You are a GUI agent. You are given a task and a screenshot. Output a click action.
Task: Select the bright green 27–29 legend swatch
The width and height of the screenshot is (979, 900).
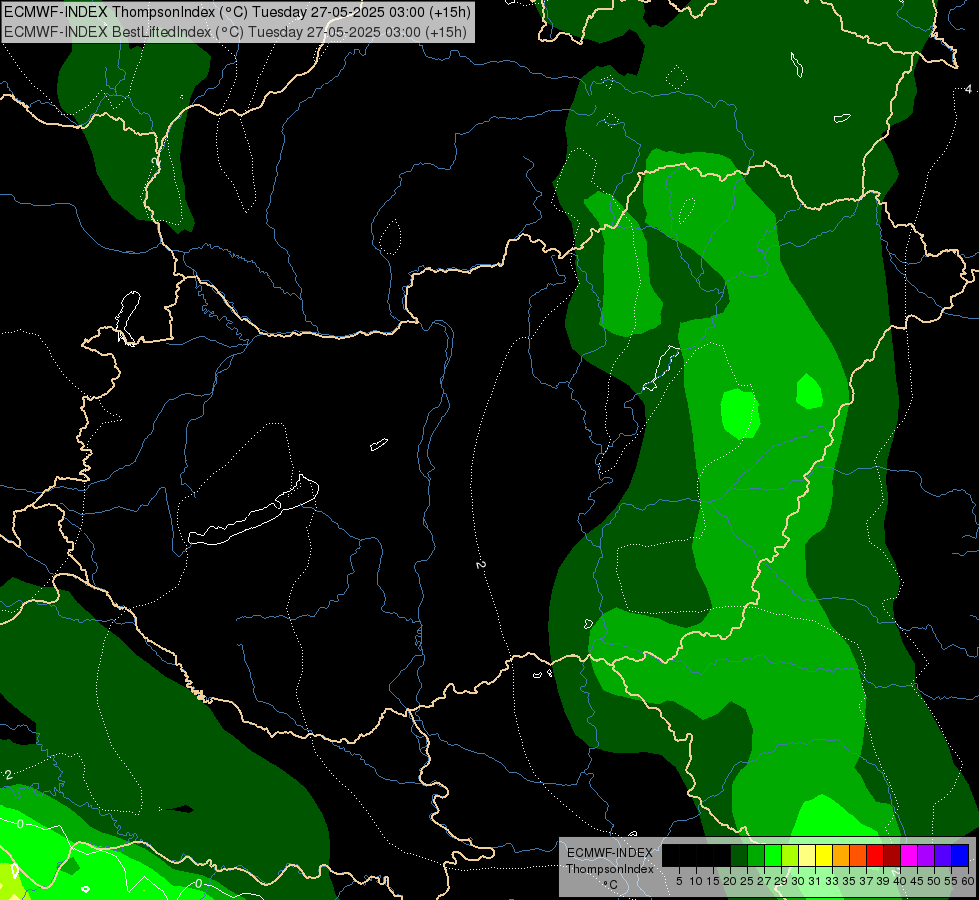773,855
